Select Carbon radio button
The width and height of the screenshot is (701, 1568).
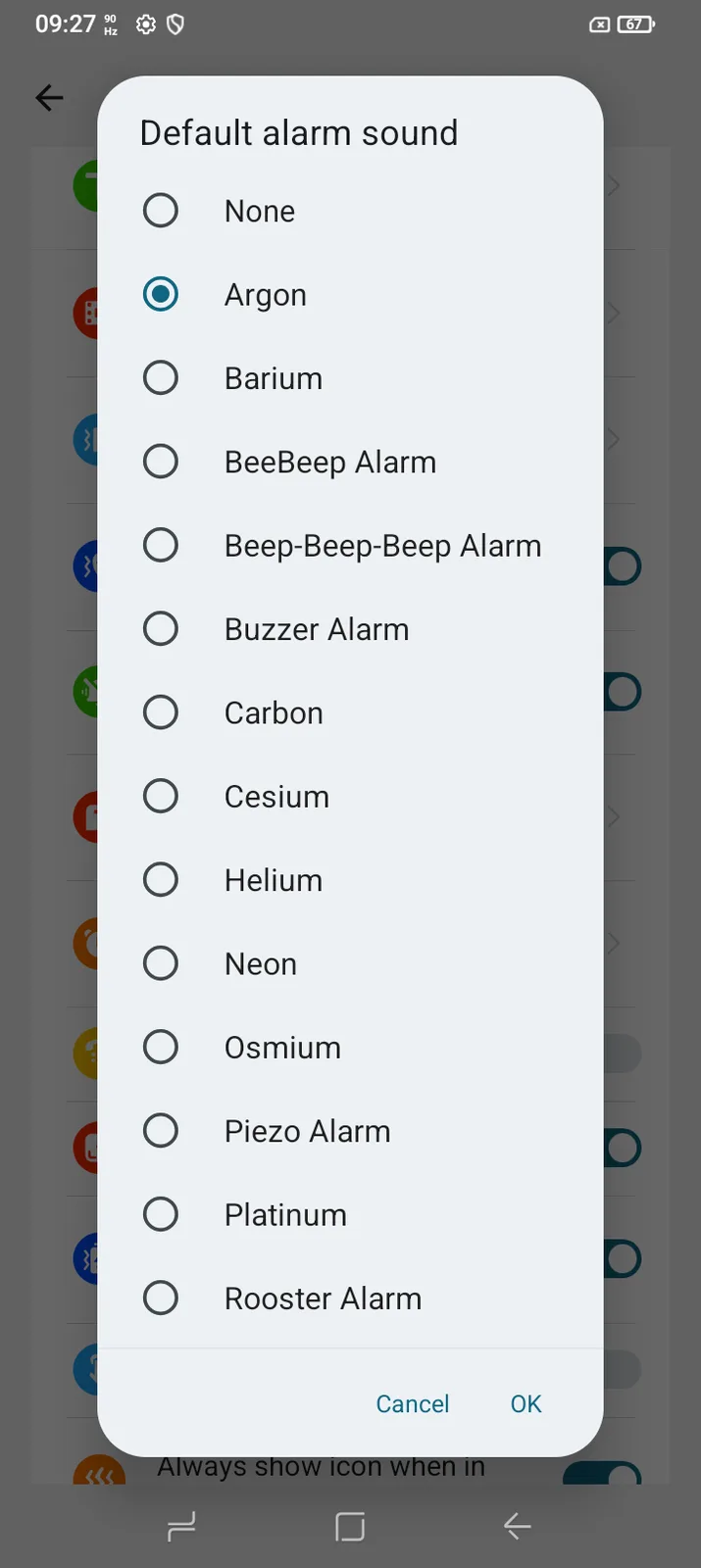(x=161, y=712)
